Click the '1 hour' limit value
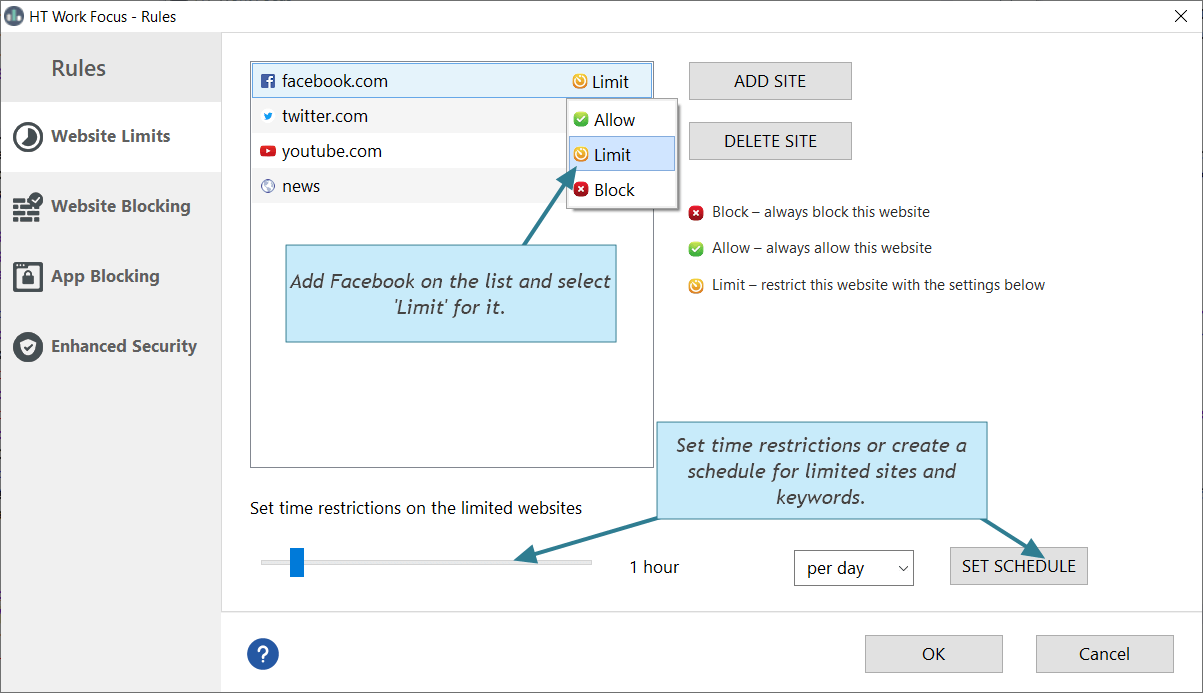 click(654, 567)
